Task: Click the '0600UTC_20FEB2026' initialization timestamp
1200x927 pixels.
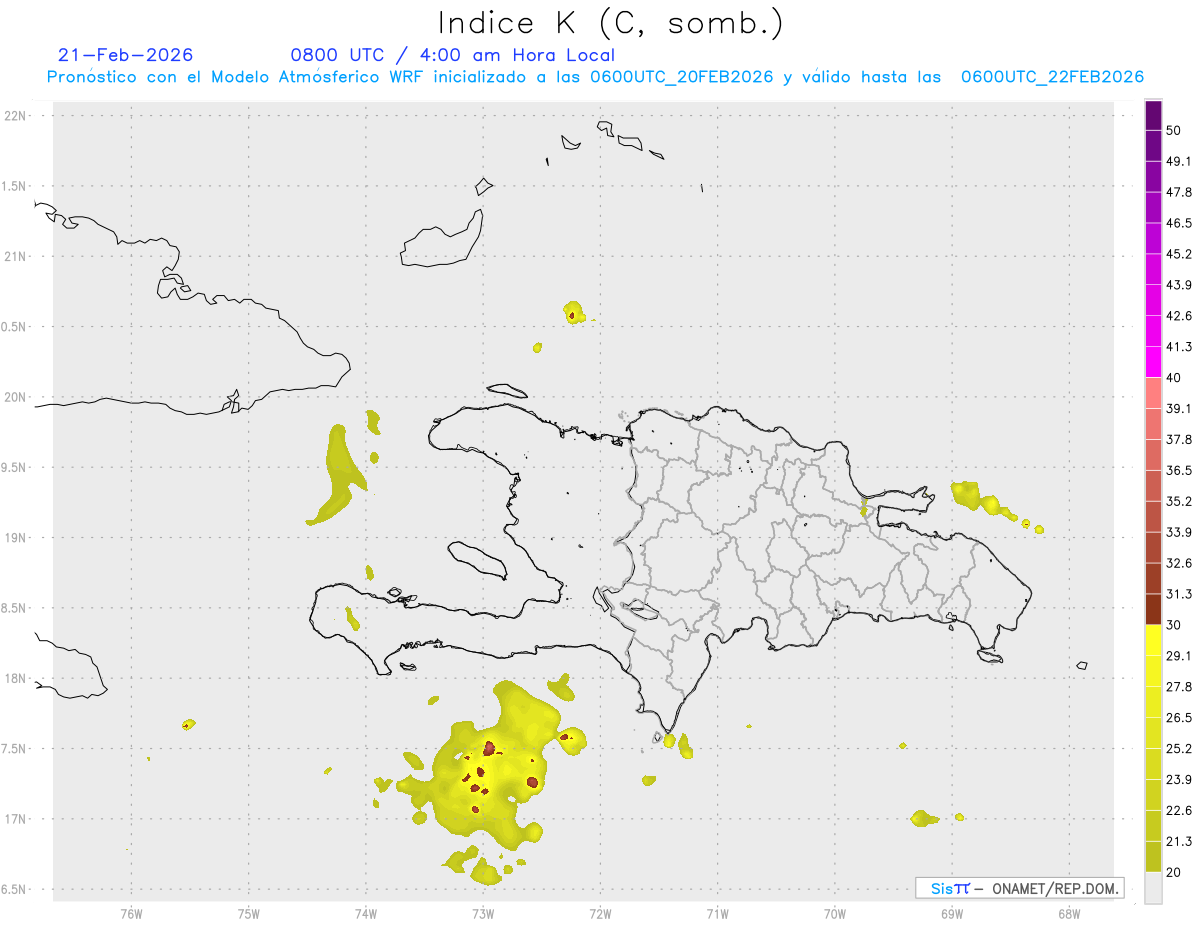Action: 682,77
